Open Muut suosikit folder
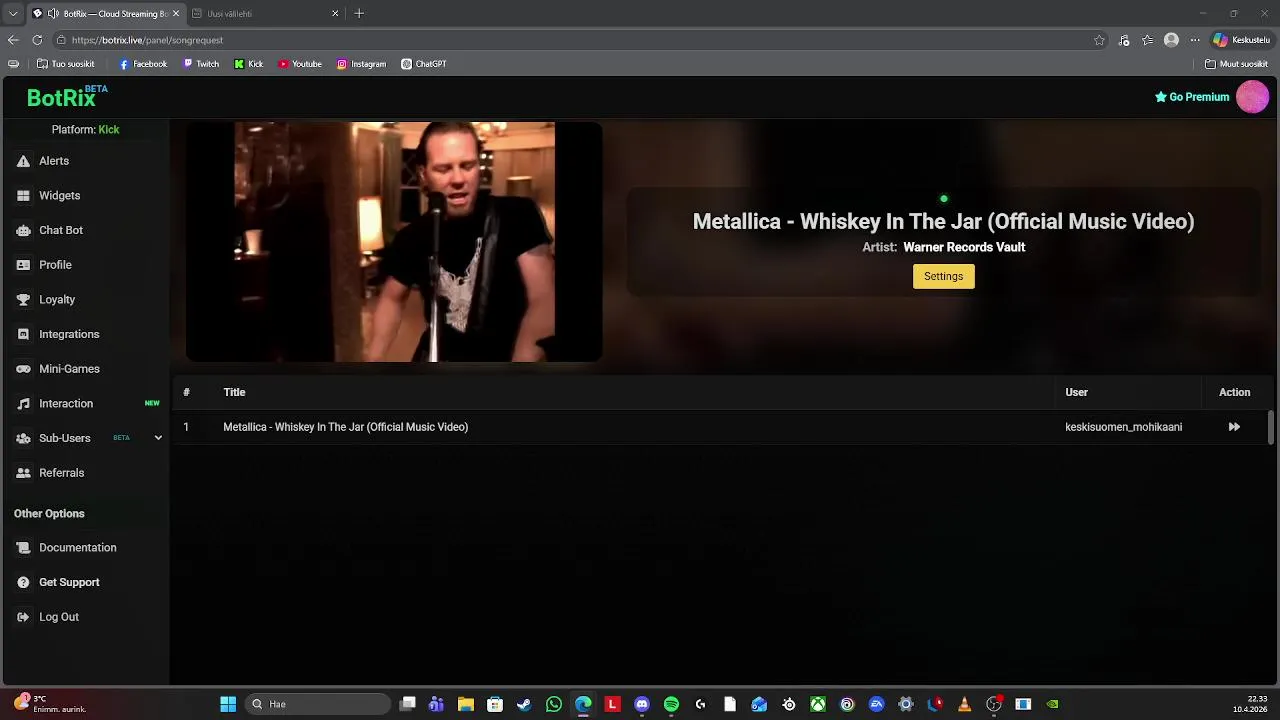The width and height of the screenshot is (1280, 720). 1236,64
